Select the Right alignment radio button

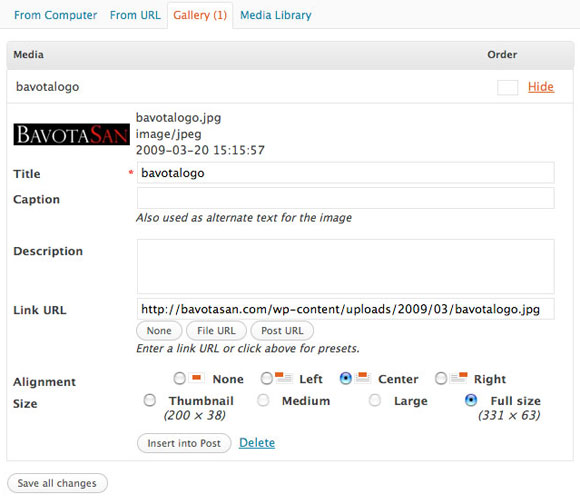(x=441, y=378)
